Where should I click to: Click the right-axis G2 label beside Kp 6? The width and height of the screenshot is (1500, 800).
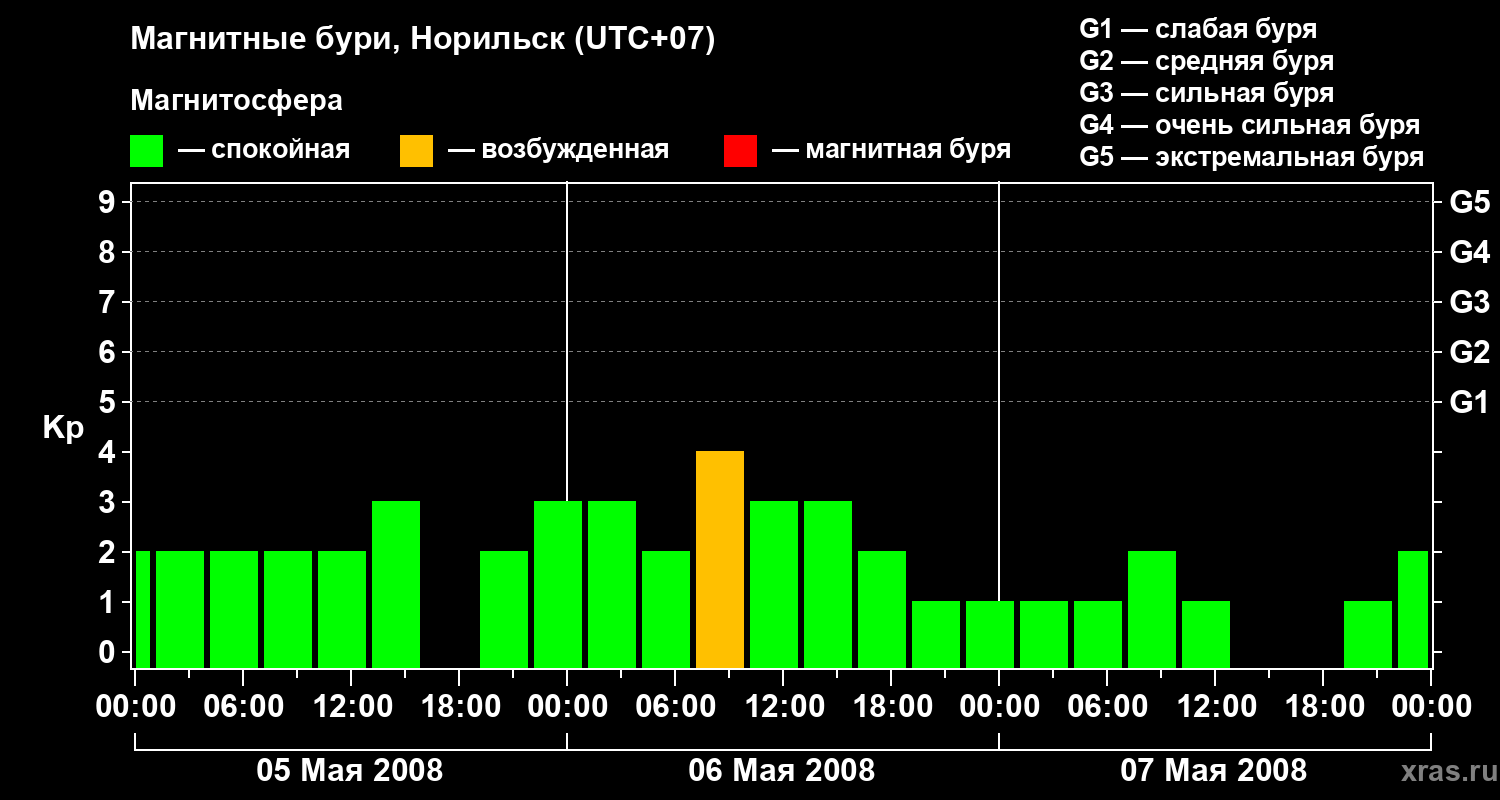click(x=1469, y=352)
